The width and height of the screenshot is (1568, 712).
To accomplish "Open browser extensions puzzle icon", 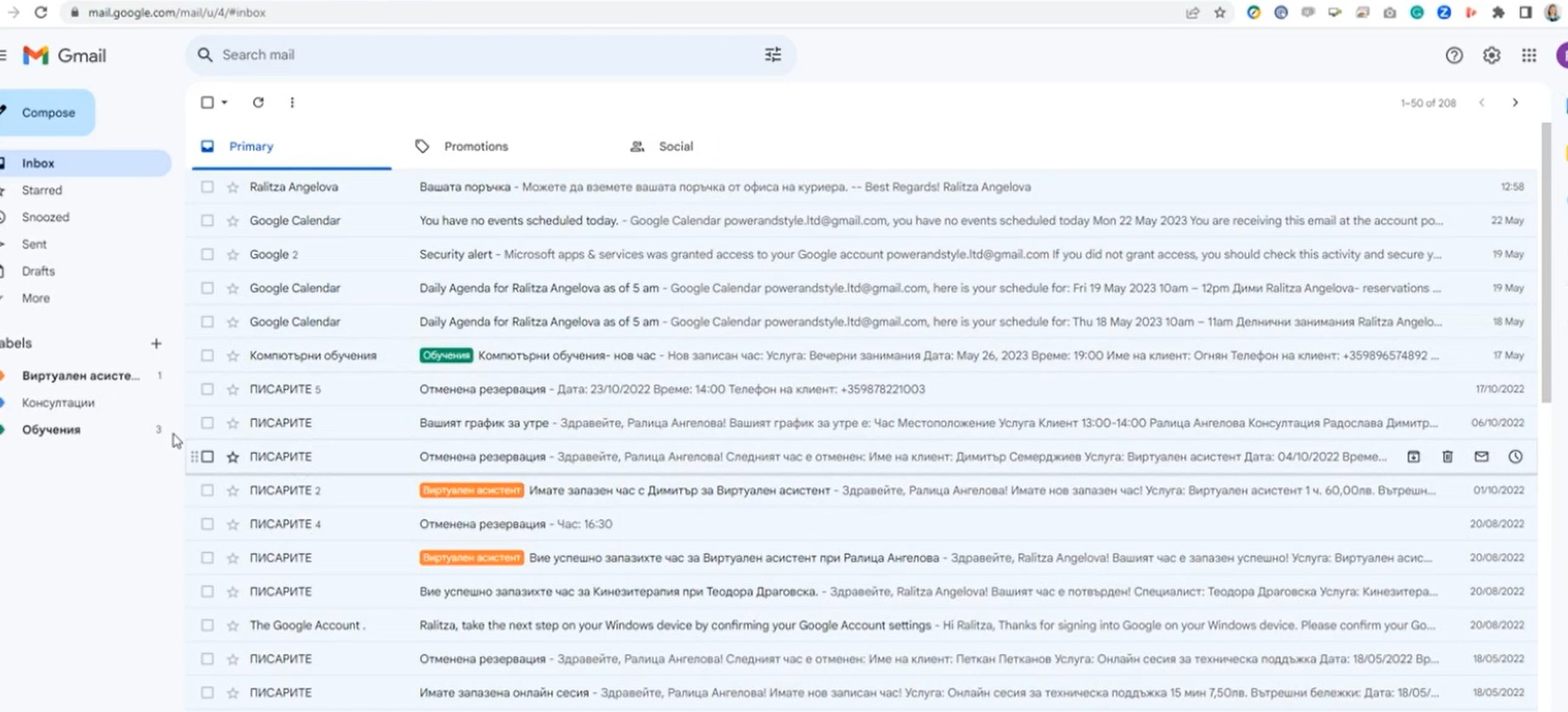I will tap(1498, 12).
